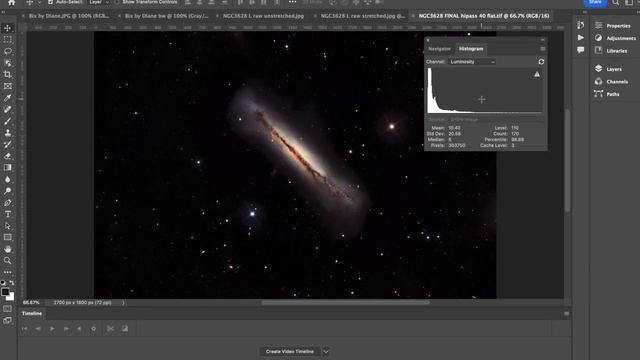The image size is (640, 360).
Task: Switch to NGC3628 L raw unstretched.jpg tab
Action: click(263, 16)
